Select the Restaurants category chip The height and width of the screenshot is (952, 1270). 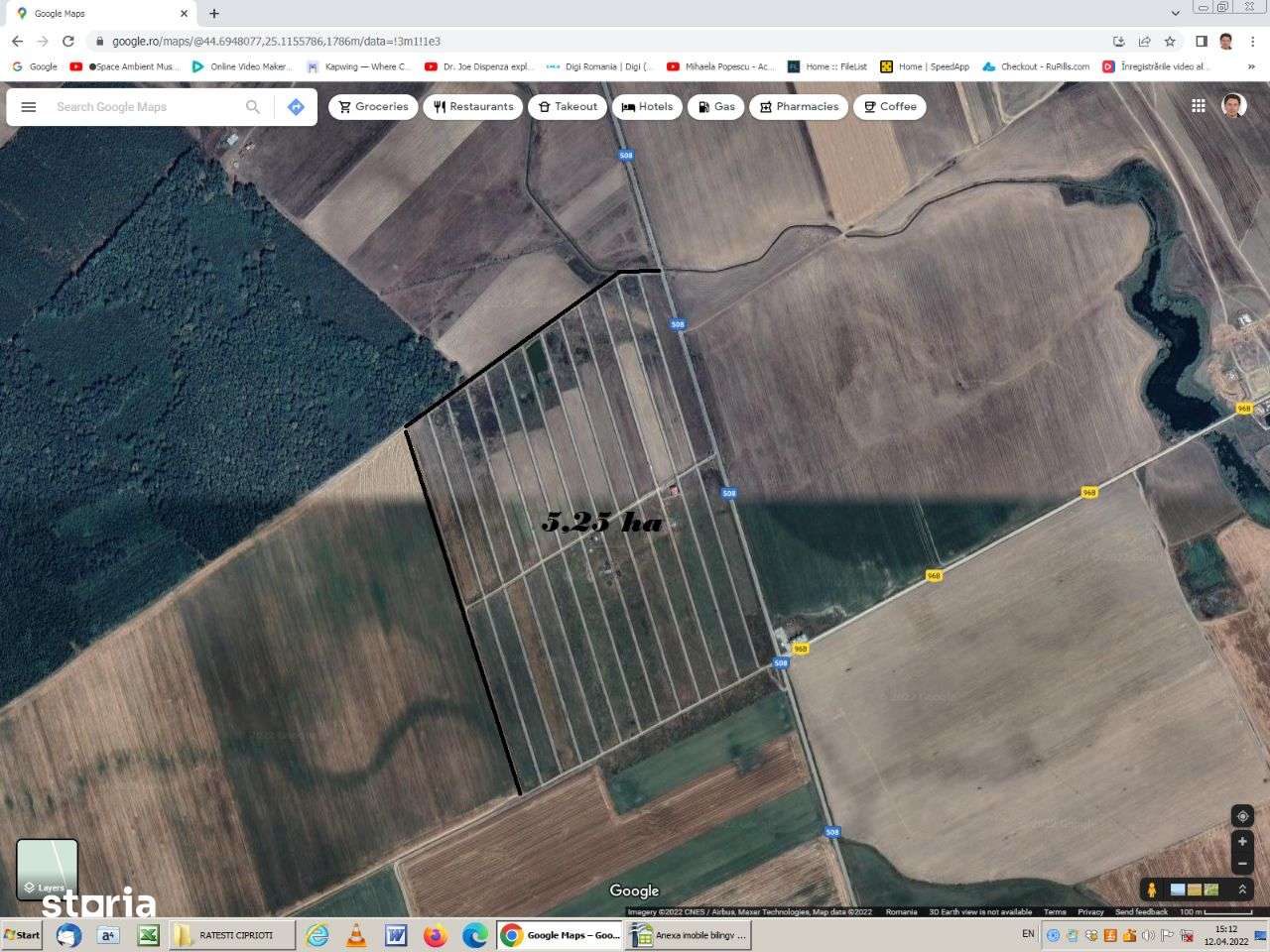(x=473, y=106)
